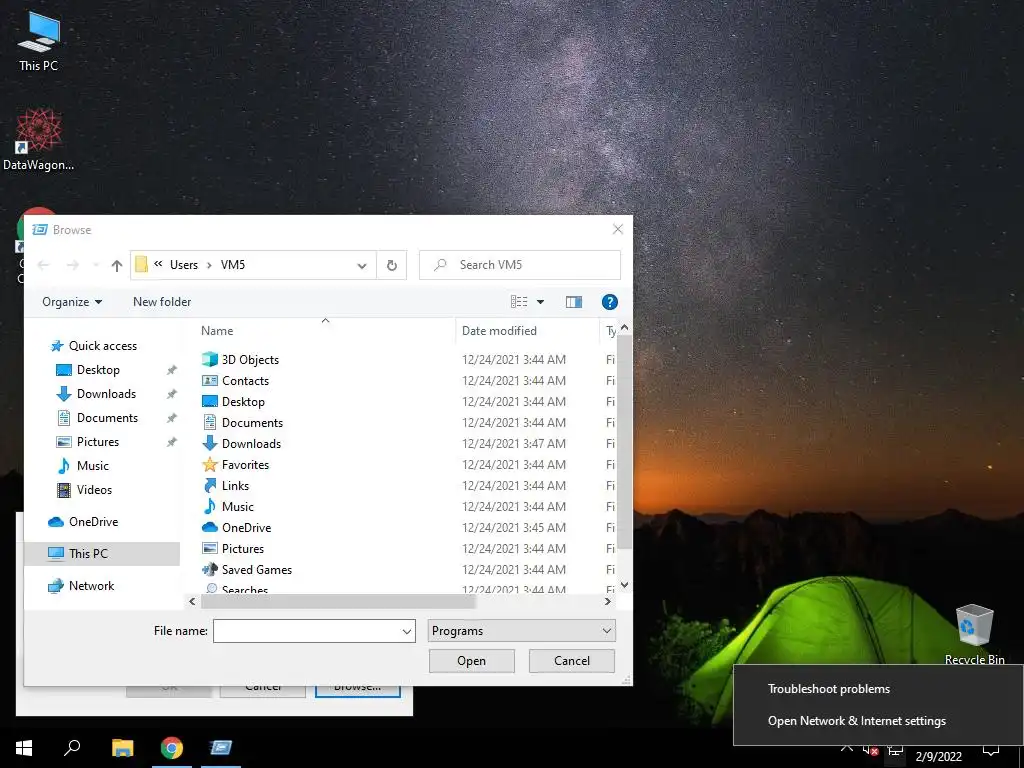This screenshot has width=1024, height=768.
Task: Open the Organize menu
Action: point(72,302)
